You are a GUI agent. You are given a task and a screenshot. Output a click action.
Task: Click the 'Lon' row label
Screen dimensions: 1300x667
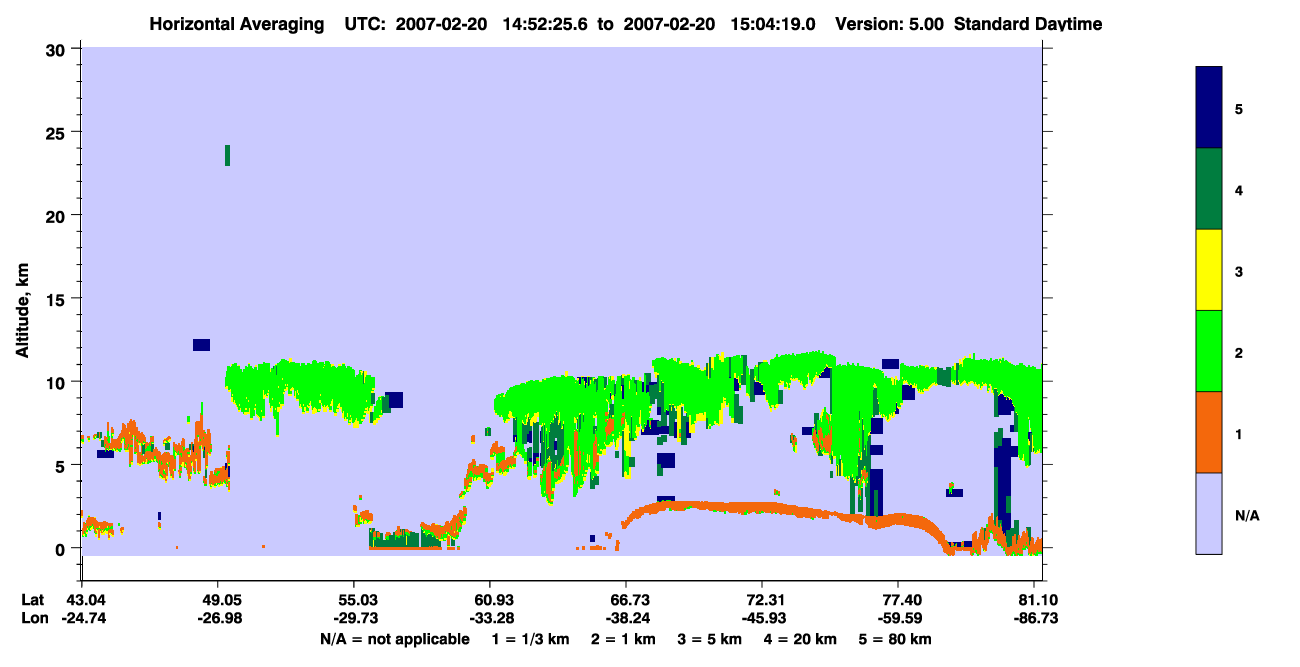(33, 618)
